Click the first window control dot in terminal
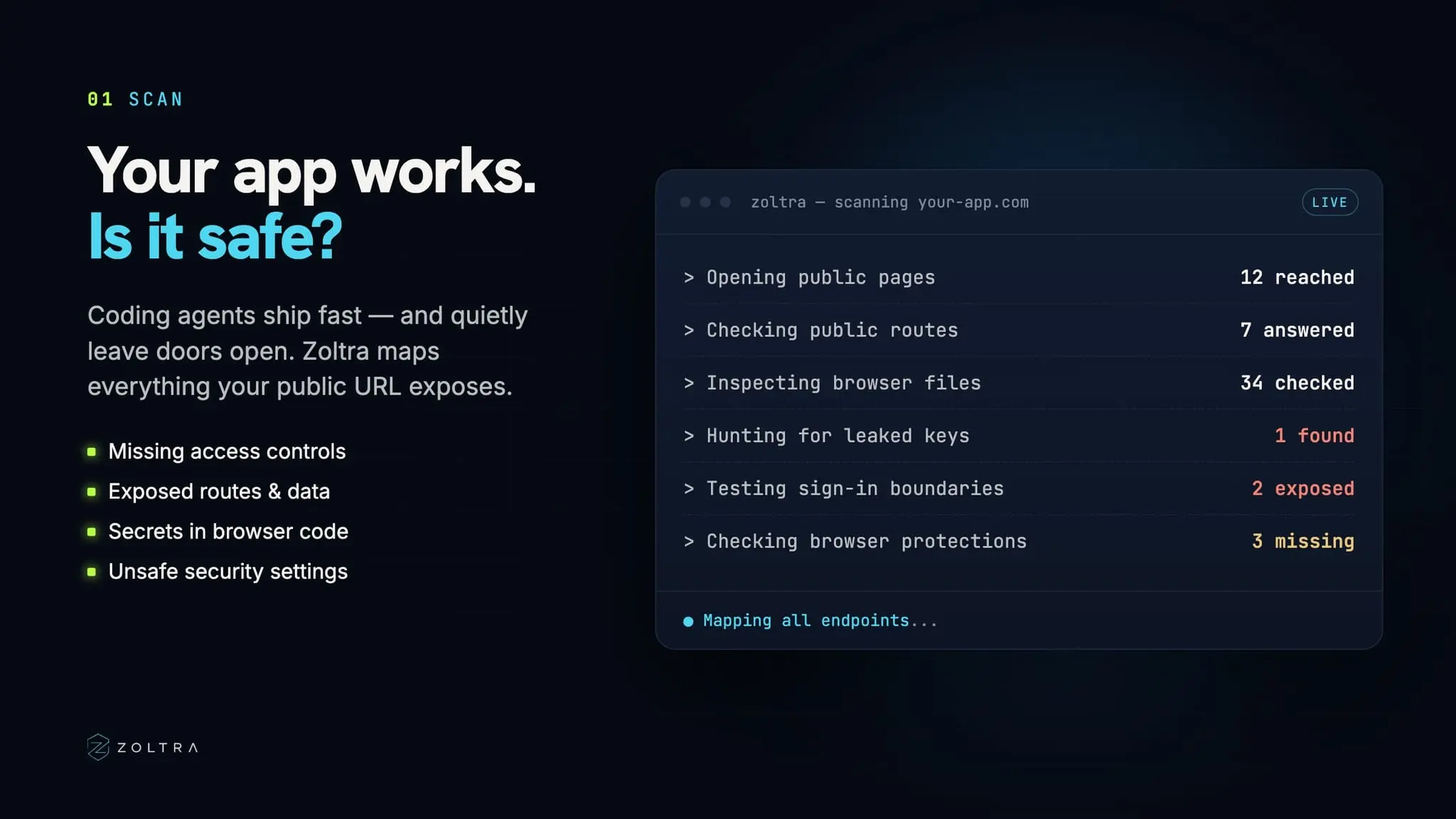The image size is (1456, 819). coord(685,203)
